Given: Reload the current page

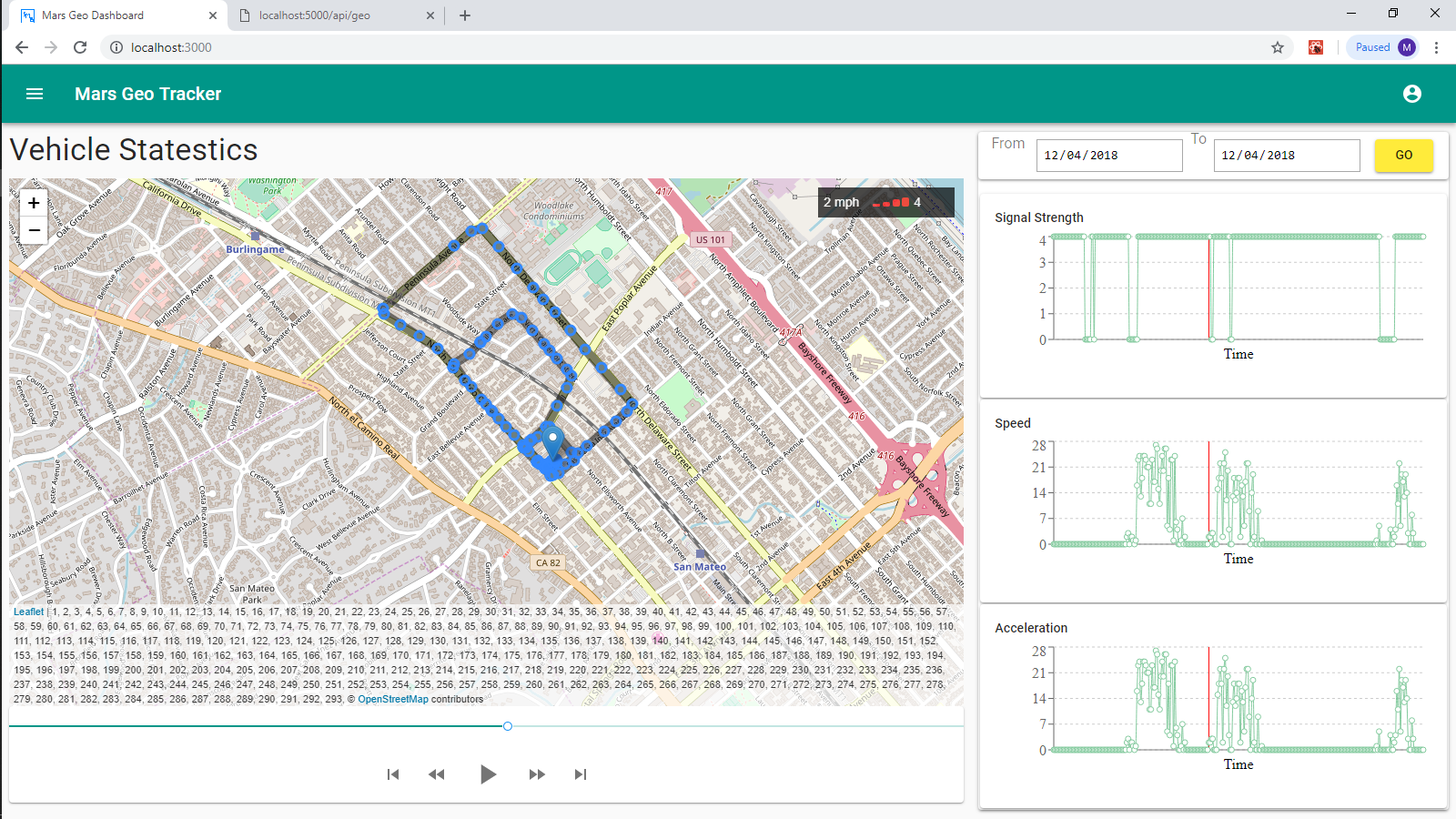Looking at the screenshot, I should [x=80, y=47].
